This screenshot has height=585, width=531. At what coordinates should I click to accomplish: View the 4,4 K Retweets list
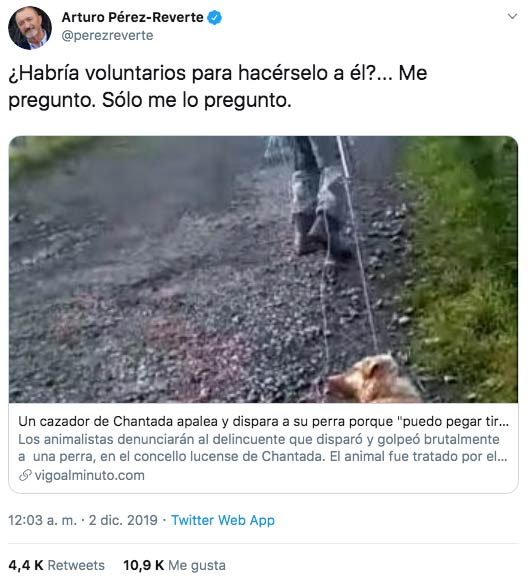pos(56,565)
